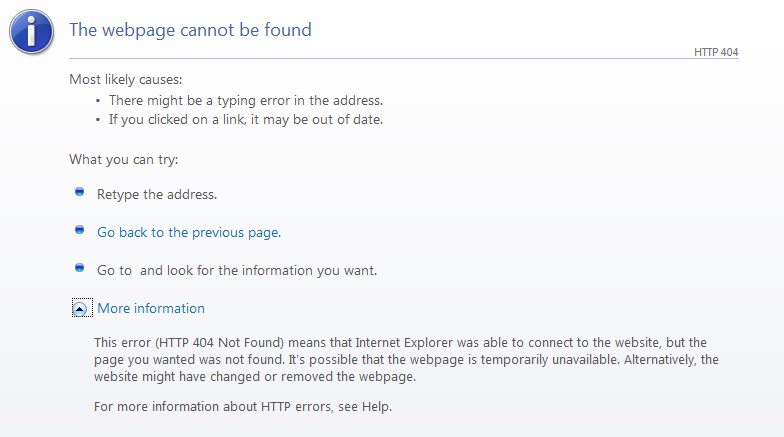Click the HTTP 404 label
Image resolution: width=784 pixels, height=437 pixels.
(x=716, y=52)
